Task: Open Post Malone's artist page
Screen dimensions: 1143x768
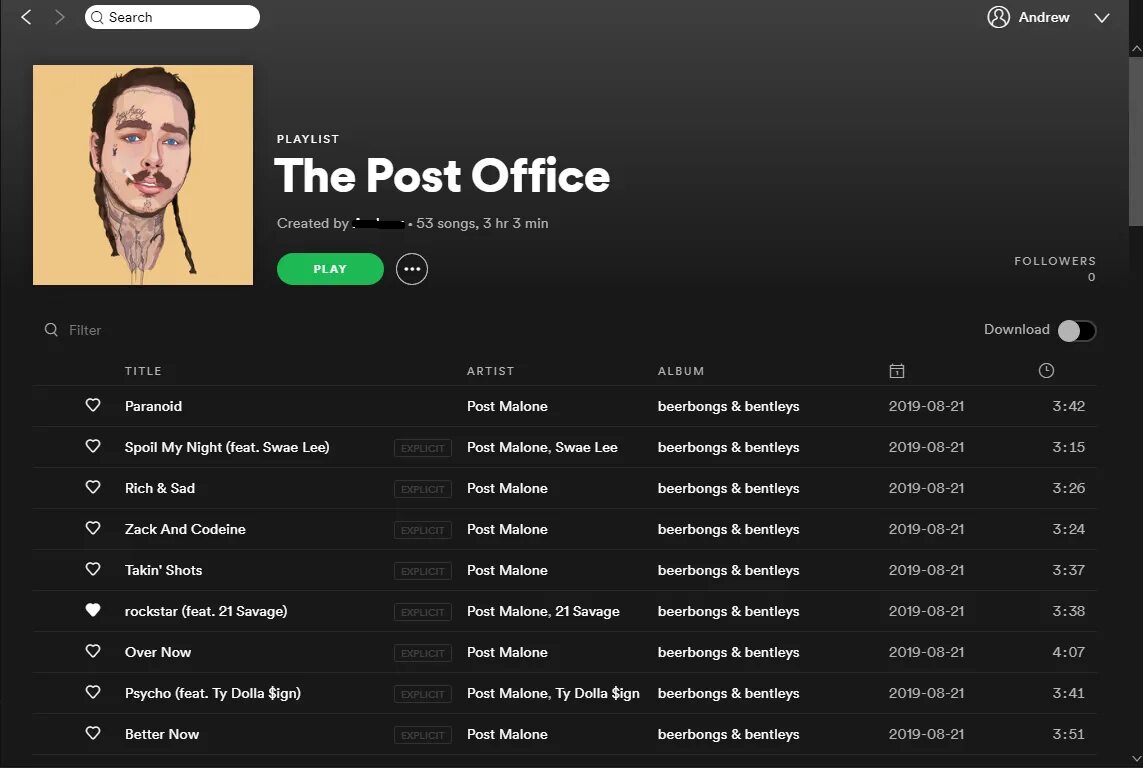Action: pos(507,406)
